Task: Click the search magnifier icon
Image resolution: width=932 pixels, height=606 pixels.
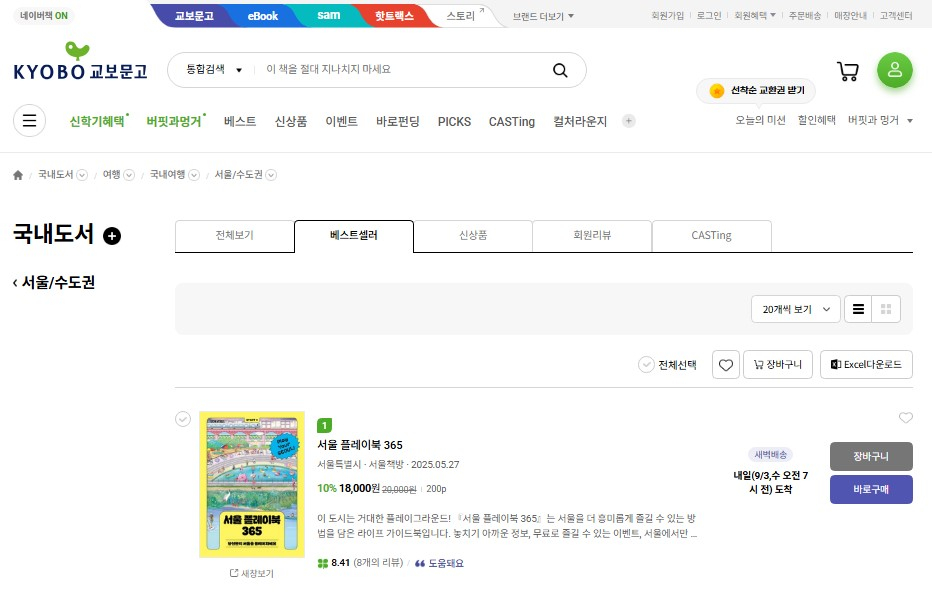Action: click(560, 70)
